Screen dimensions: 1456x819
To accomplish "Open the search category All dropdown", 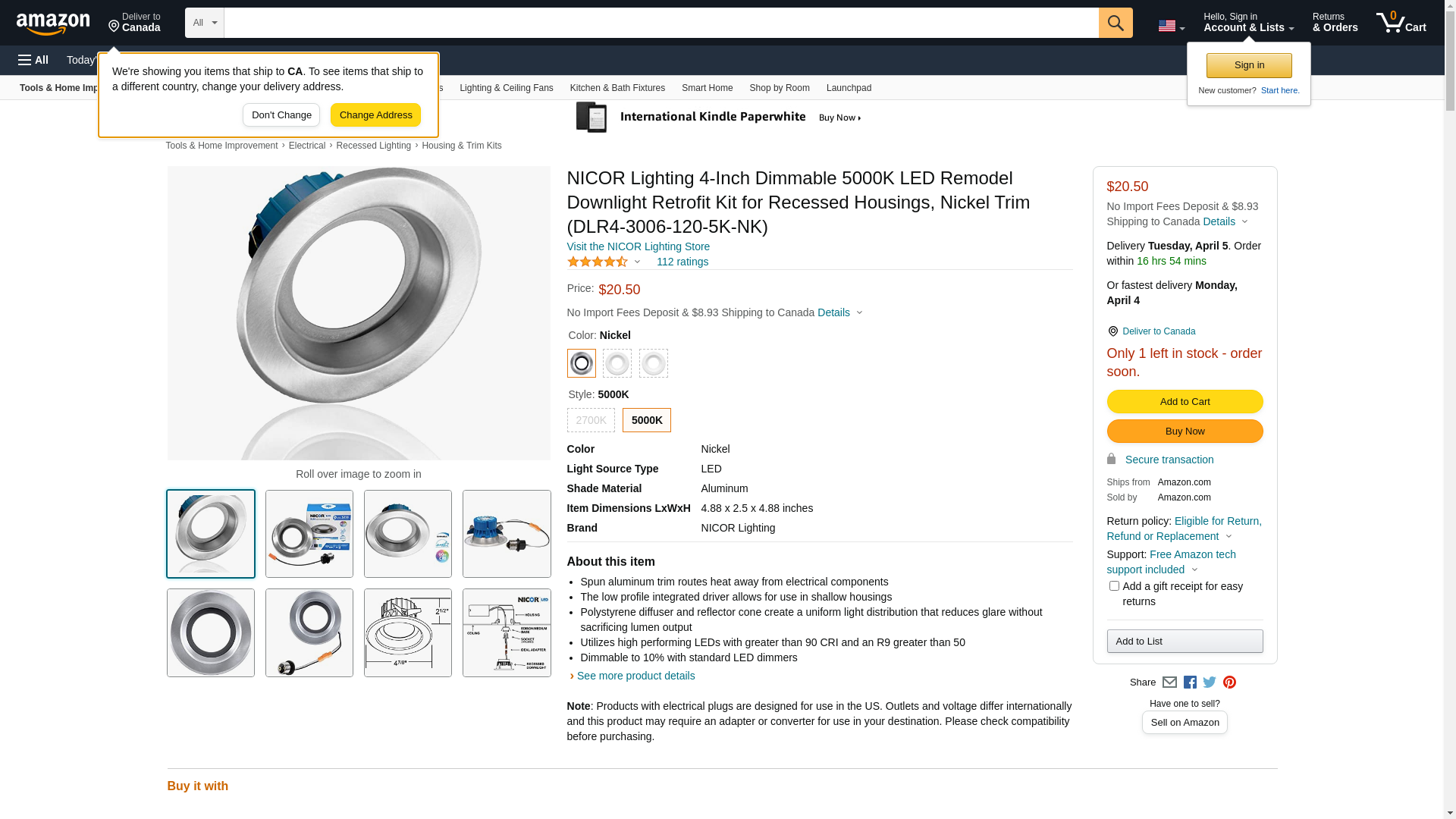I will (x=205, y=23).
